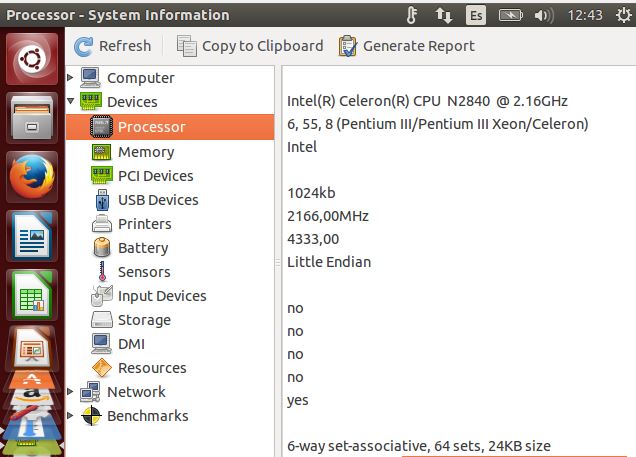Expand the Network tree node
The image size is (636, 457).
70,392
